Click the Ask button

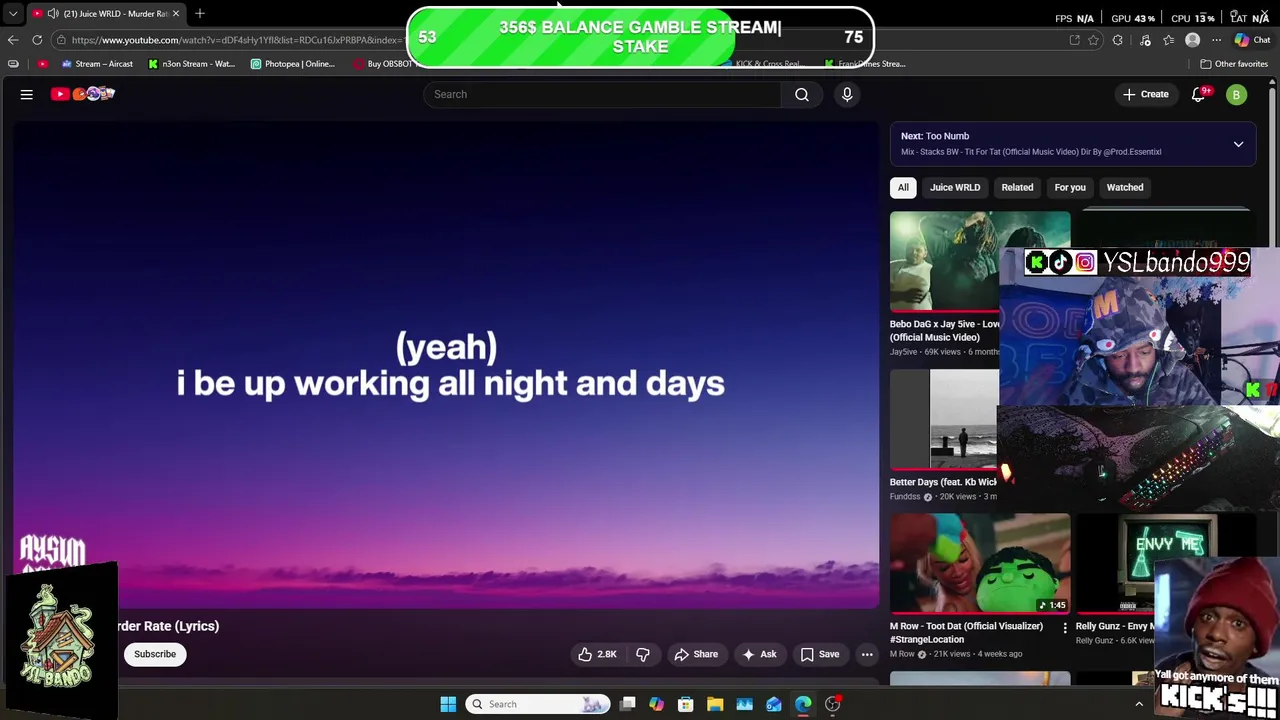click(x=759, y=654)
